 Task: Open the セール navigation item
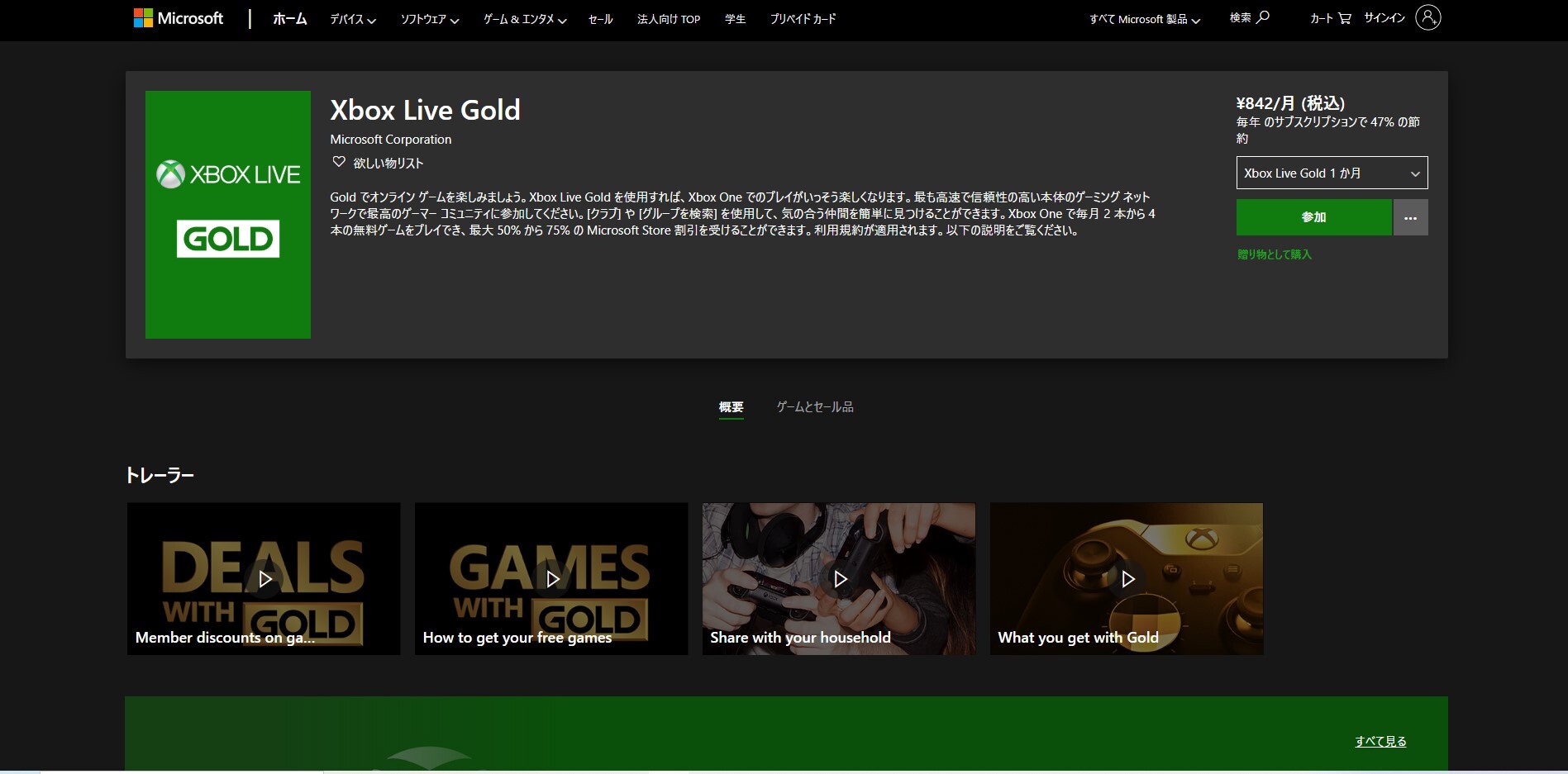pyautogui.click(x=601, y=19)
